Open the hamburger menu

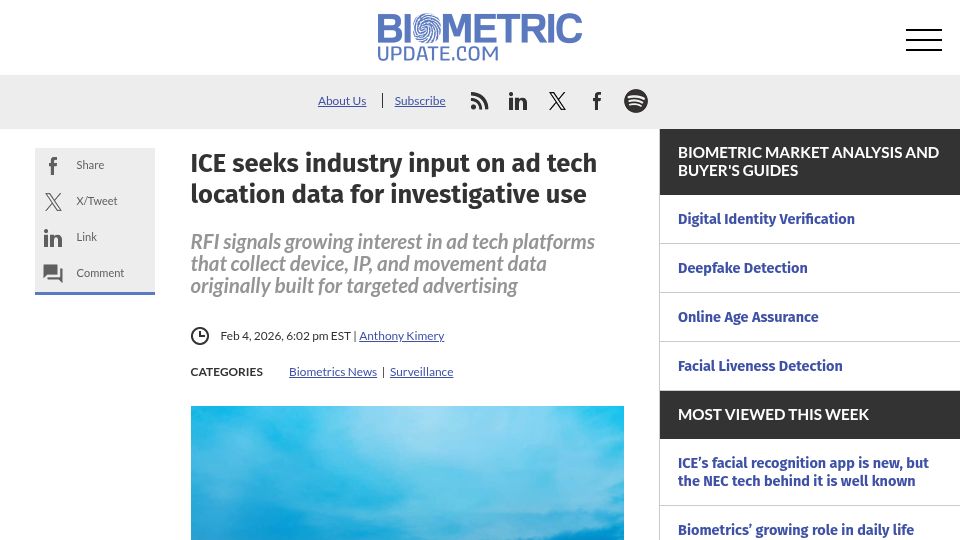[924, 40]
